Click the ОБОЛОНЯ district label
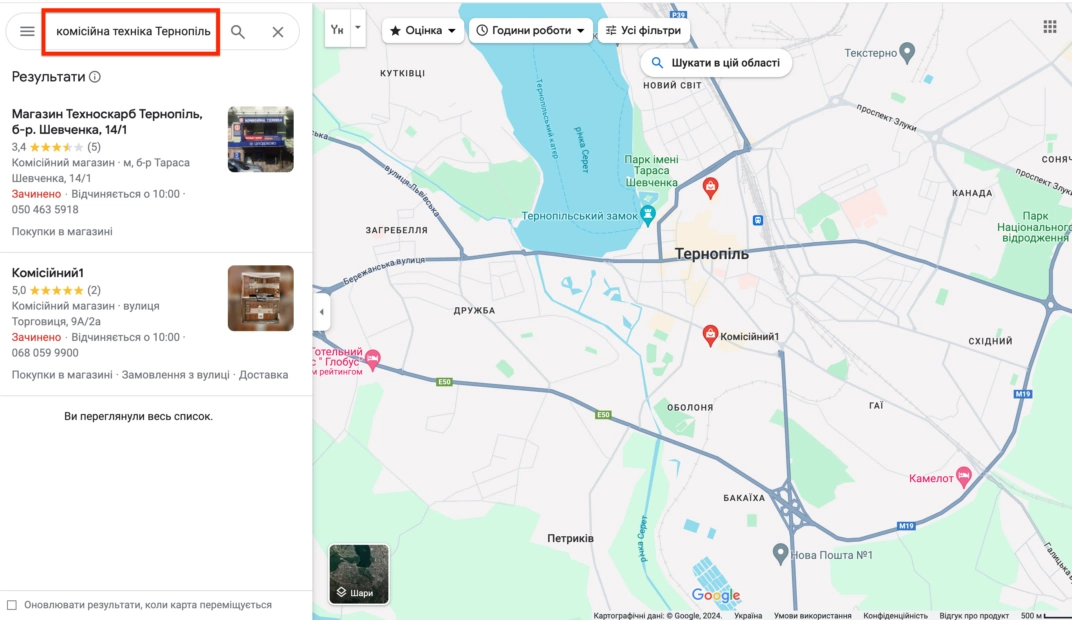The height and width of the screenshot is (620, 1072). coord(690,407)
